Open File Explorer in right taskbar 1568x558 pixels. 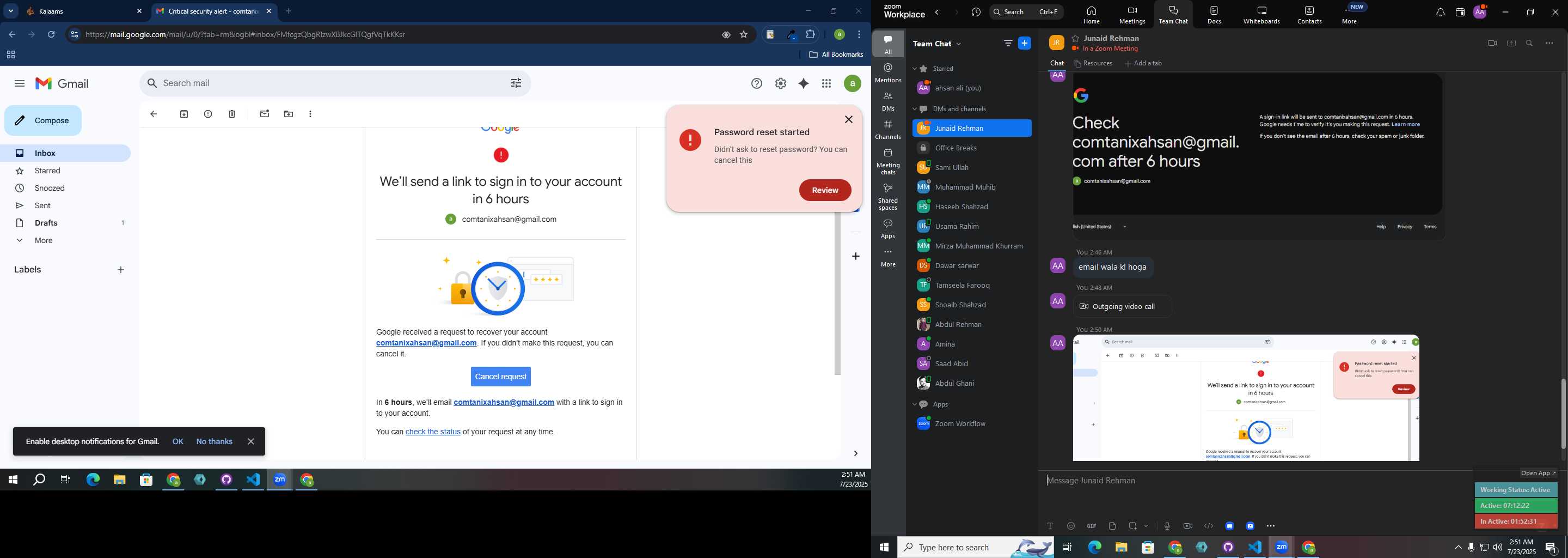(x=1120, y=548)
